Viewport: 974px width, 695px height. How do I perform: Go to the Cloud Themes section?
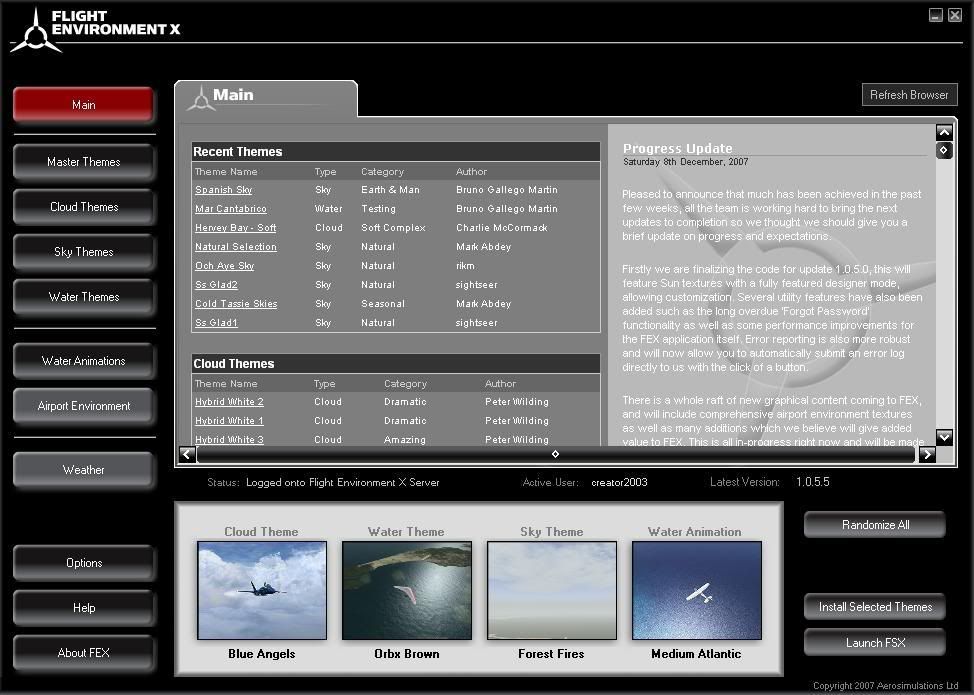tap(84, 207)
